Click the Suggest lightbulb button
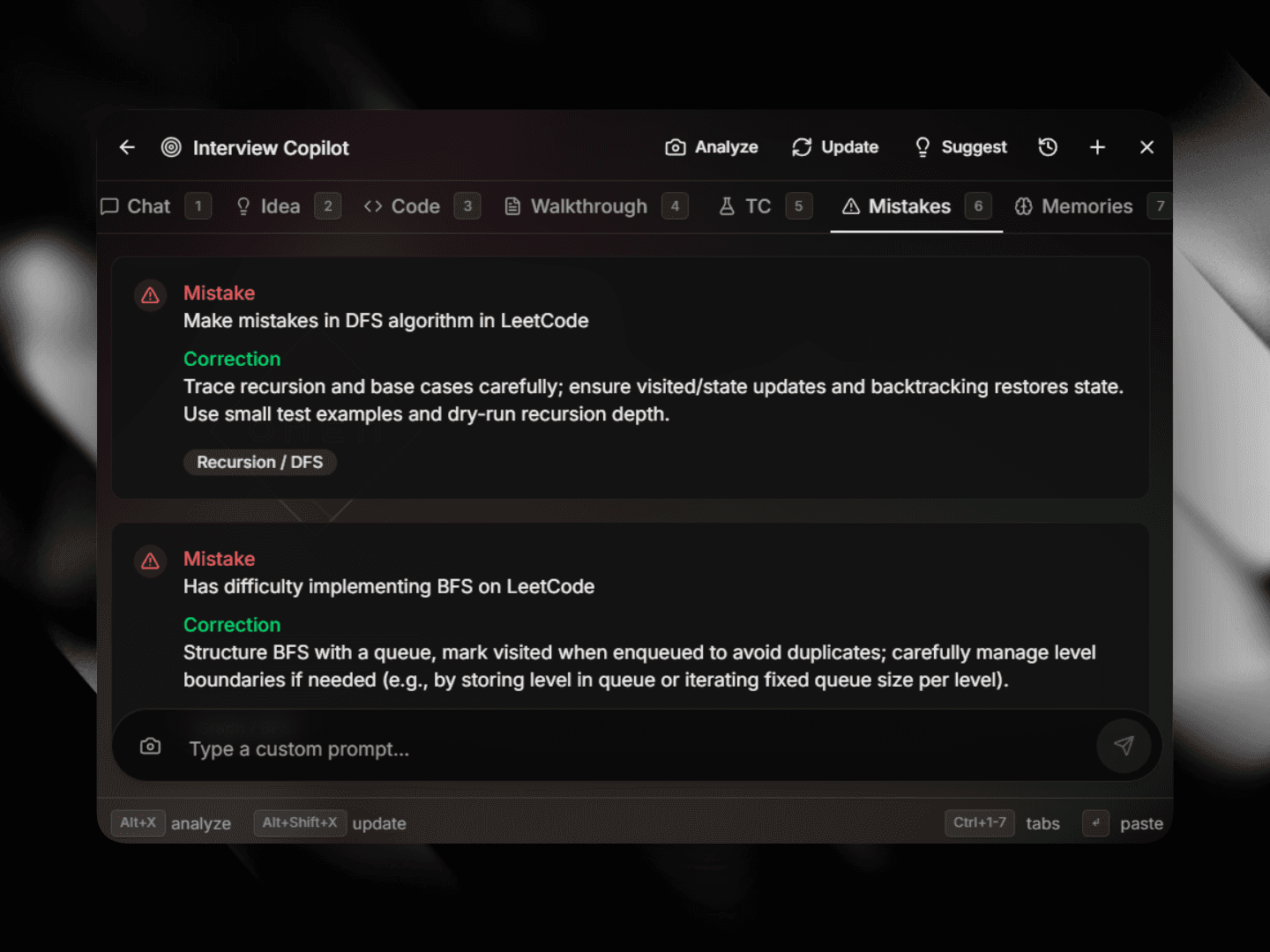This screenshot has height=952, width=1270. click(x=960, y=147)
